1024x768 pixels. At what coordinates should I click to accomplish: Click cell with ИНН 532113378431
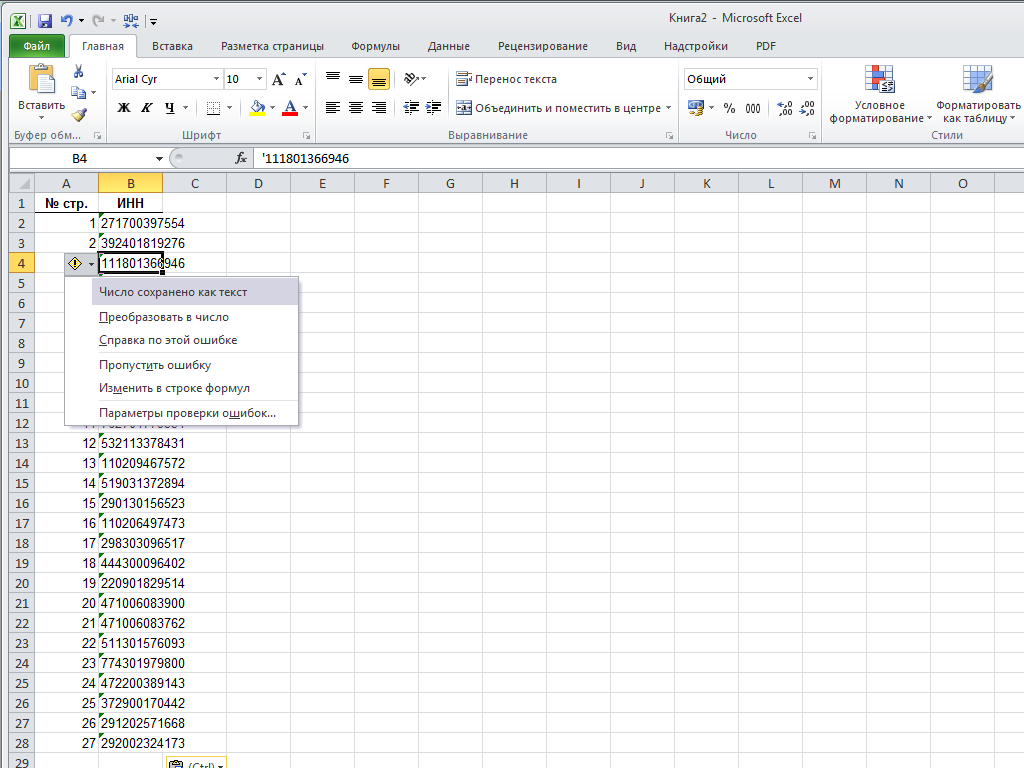pyautogui.click(x=130, y=443)
